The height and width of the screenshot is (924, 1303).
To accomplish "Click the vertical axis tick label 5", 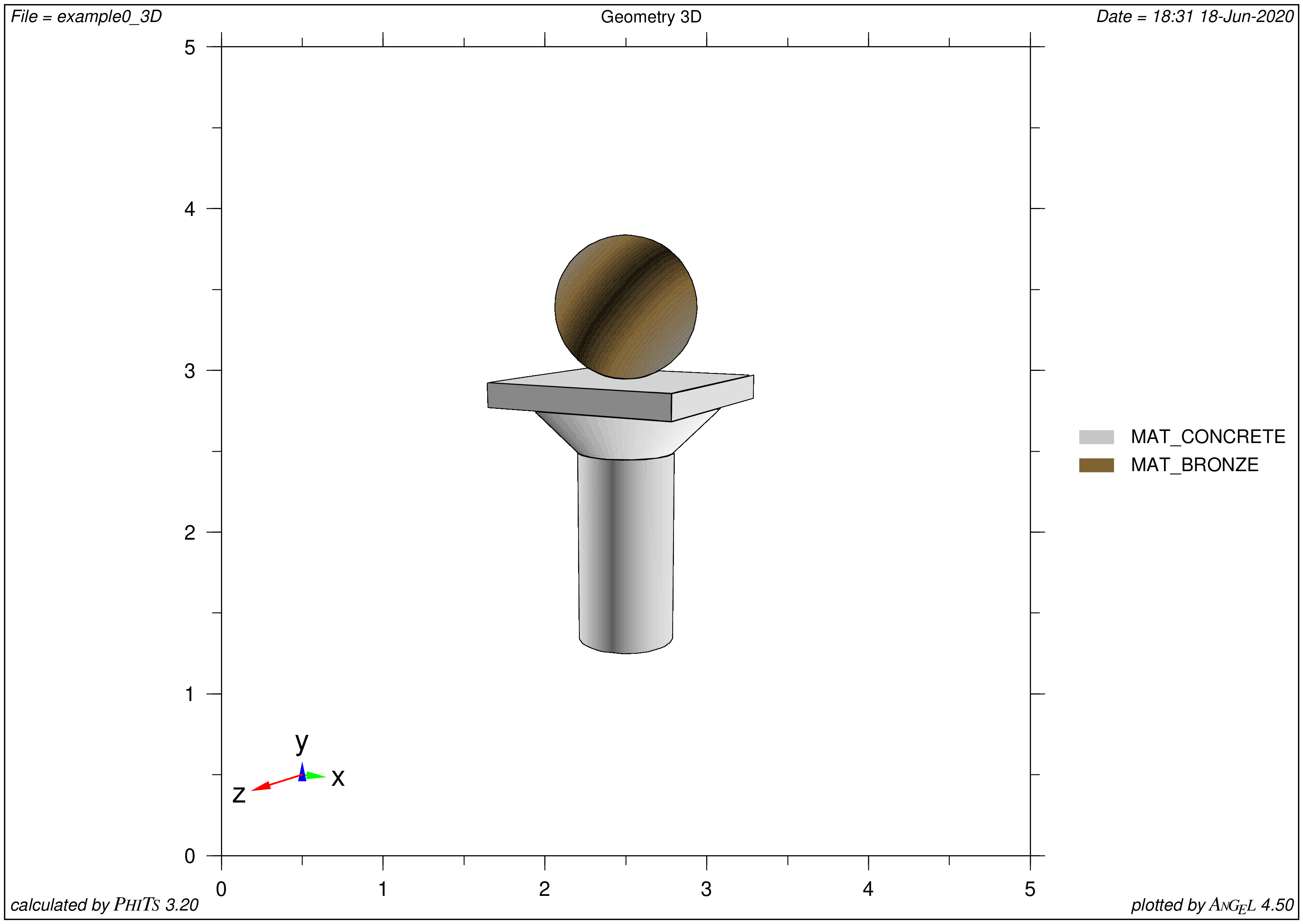I will coord(190,47).
